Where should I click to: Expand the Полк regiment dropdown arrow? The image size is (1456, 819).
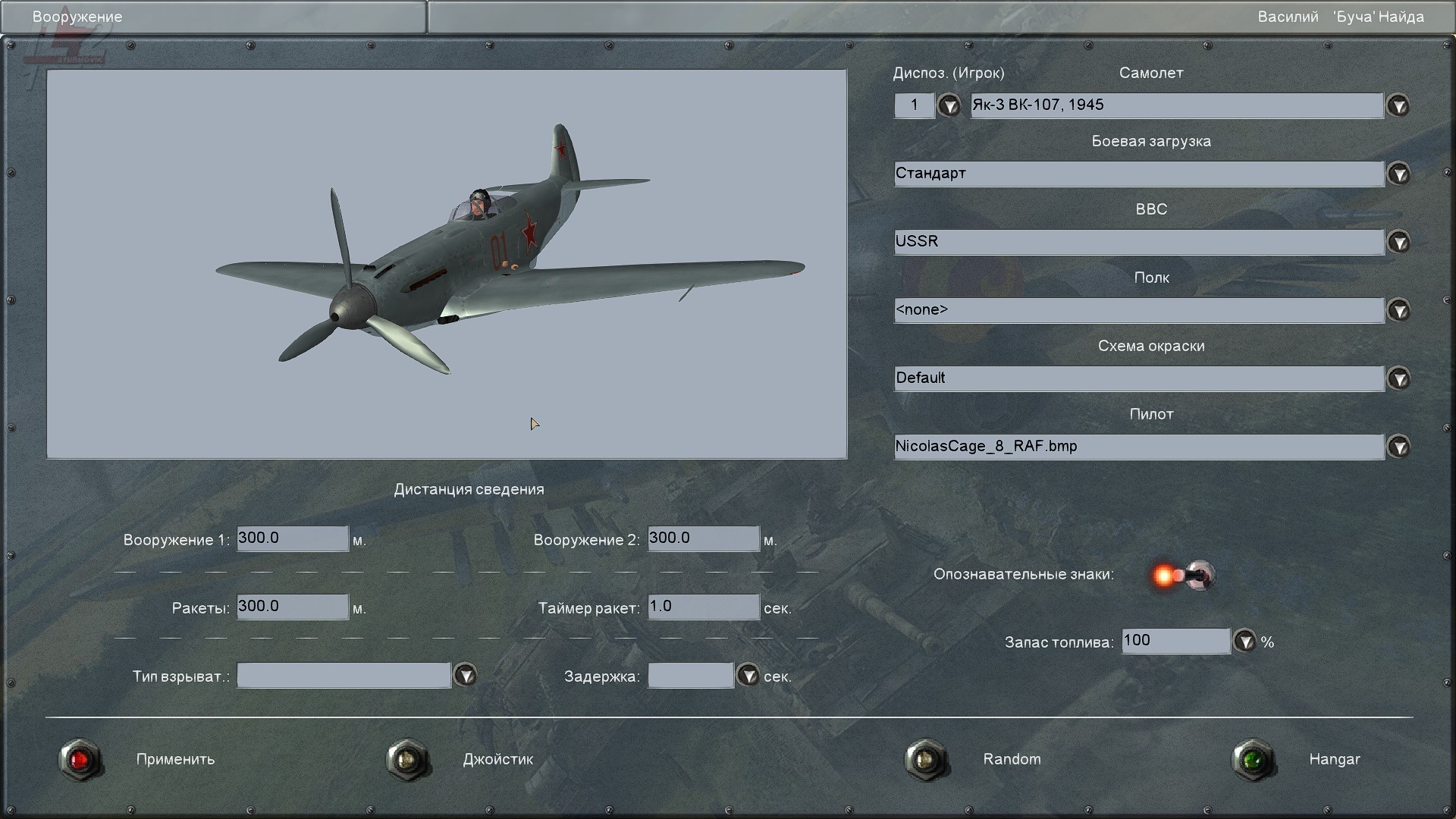pyautogui.click(x=1398, y=310)
